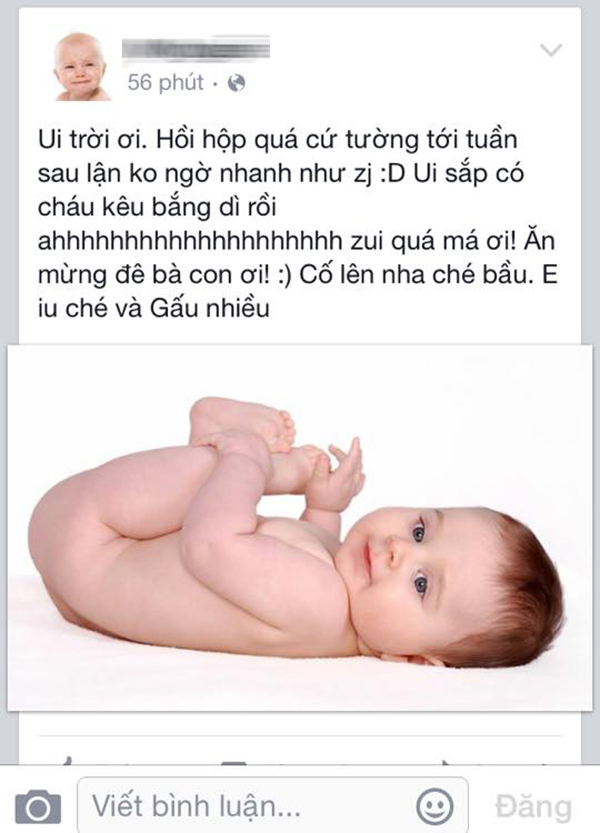Open the poster's baby profile picture
The height and width of the screenshot is (833, 600).
82,66
